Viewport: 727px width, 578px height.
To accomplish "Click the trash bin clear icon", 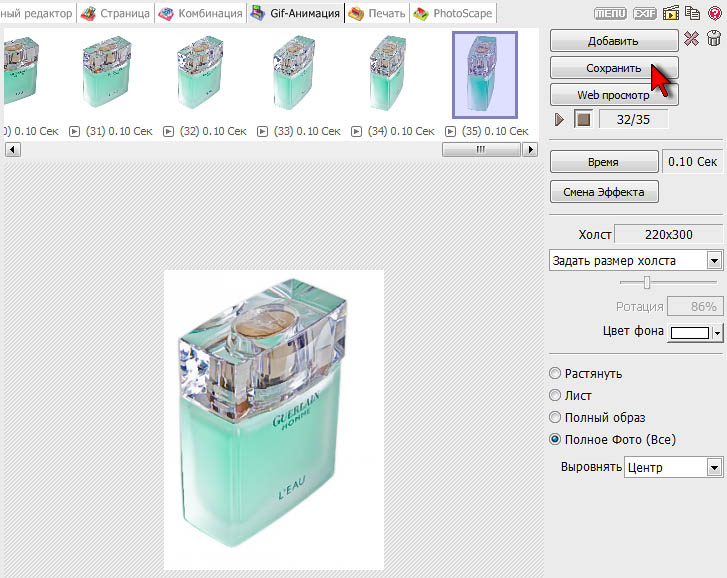I will (x=714, y=38).
